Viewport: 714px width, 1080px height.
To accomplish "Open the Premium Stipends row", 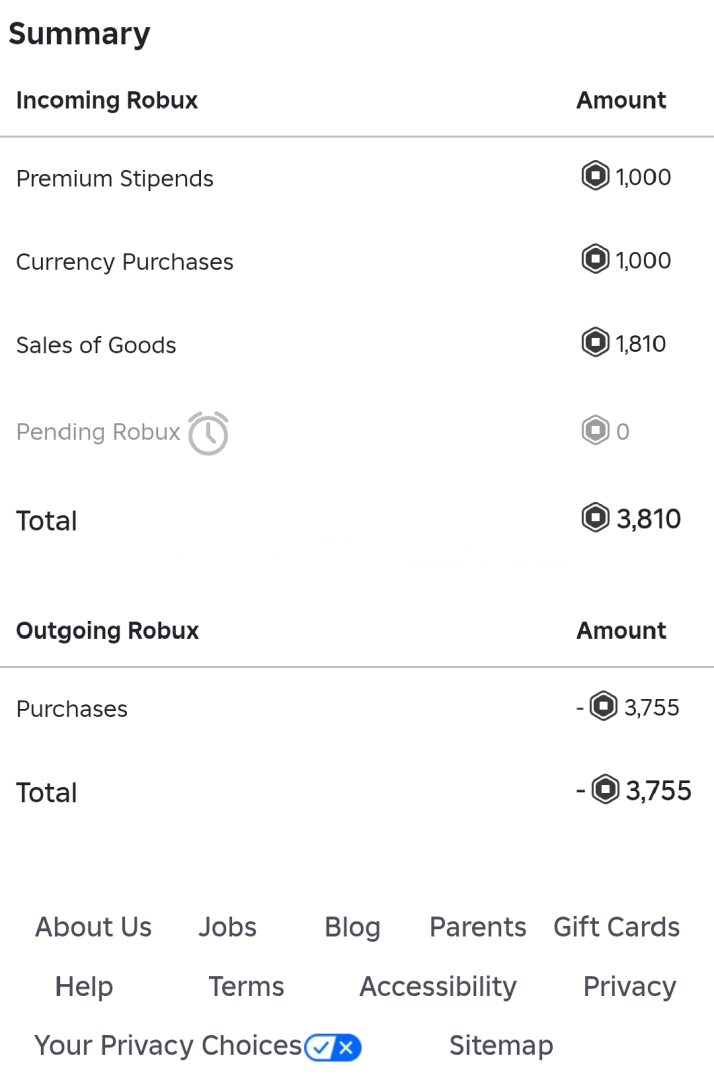I will [115, 179].
